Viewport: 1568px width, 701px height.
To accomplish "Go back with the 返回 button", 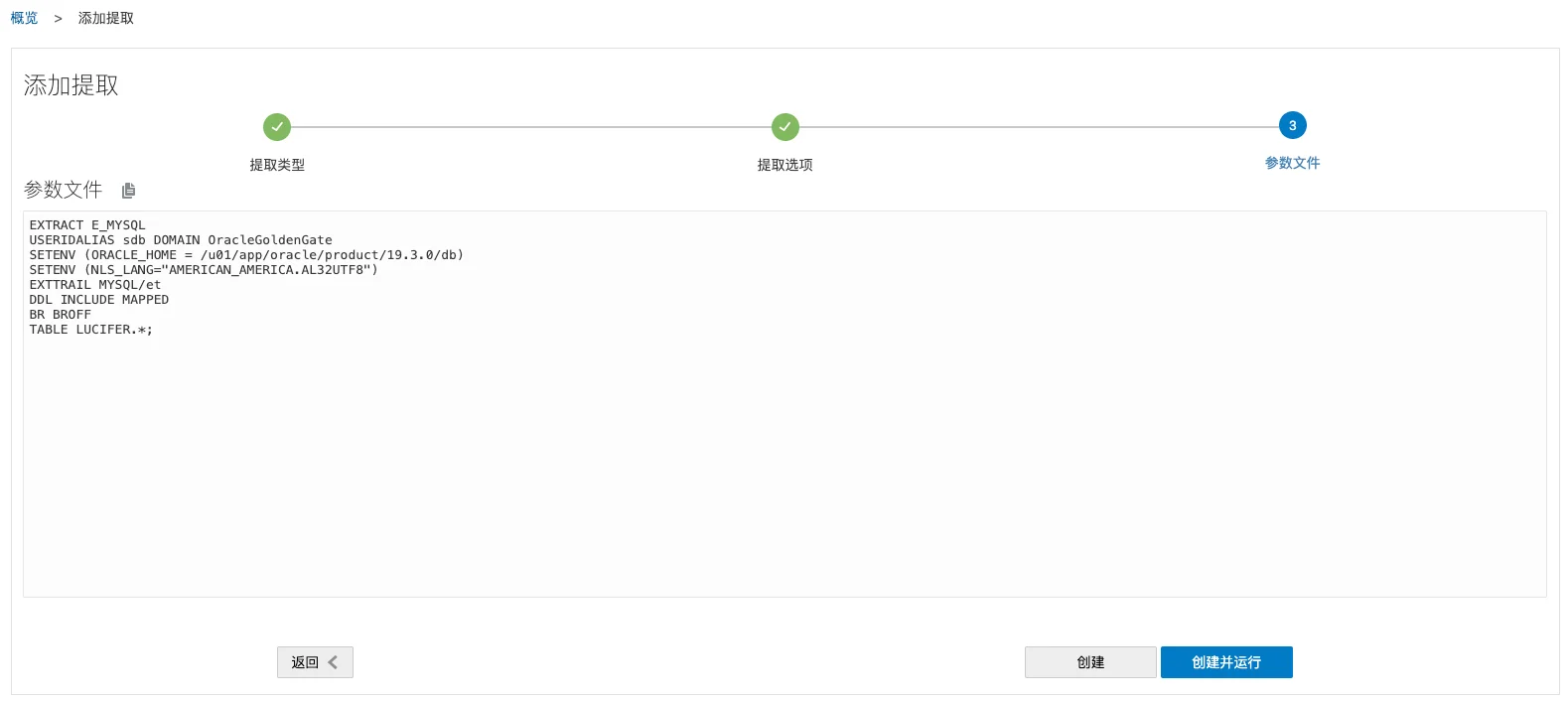I will coord(315,662).
